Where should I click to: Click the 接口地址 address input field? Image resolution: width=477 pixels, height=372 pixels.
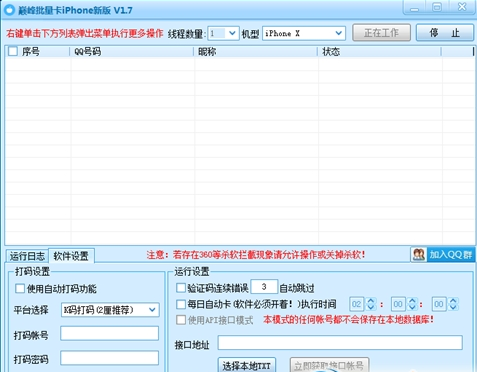340,343
